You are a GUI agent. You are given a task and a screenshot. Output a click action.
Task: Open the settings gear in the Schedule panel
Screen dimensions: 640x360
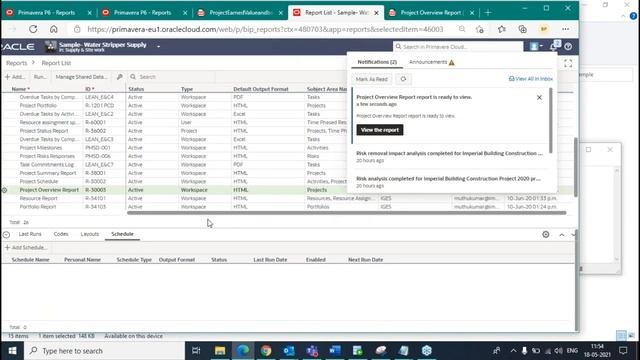pyautogui.click(x=546, y=234)
